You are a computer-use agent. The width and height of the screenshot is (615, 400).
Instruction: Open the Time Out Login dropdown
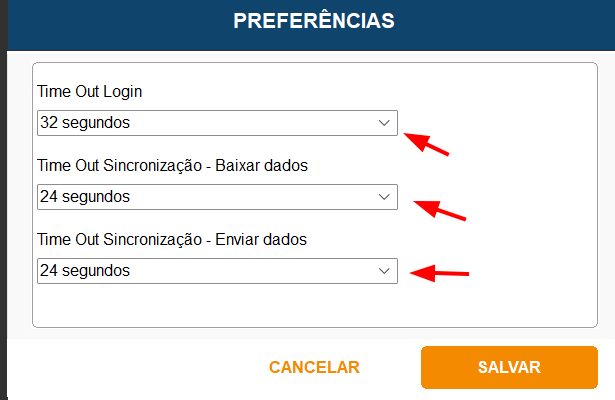coord(216,123)
